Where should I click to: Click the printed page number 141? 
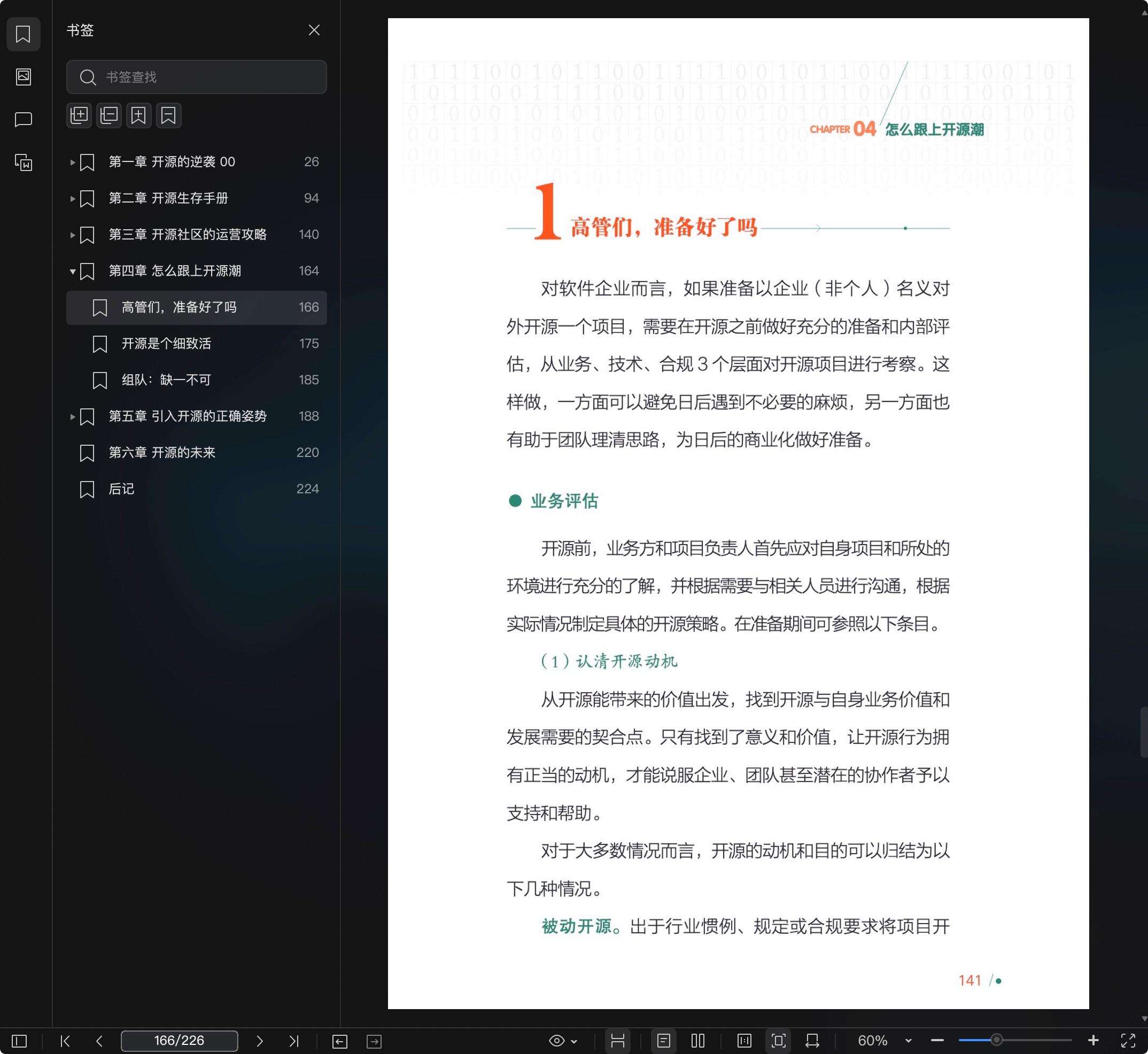(x=969, y=980)
